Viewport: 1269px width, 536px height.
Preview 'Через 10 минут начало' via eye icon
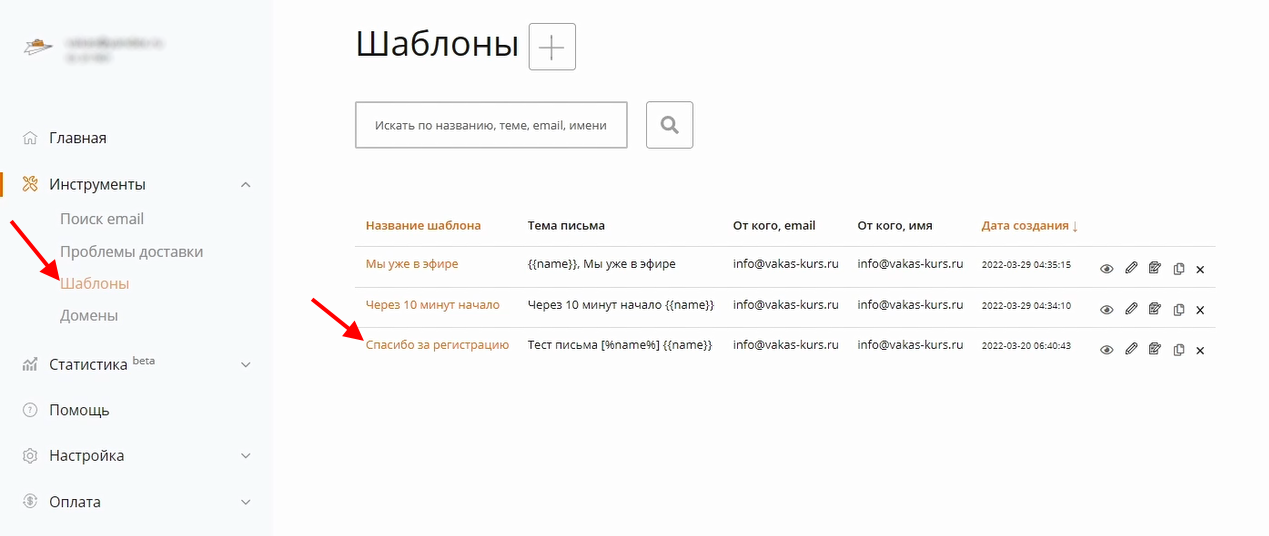pos(1107,310)
